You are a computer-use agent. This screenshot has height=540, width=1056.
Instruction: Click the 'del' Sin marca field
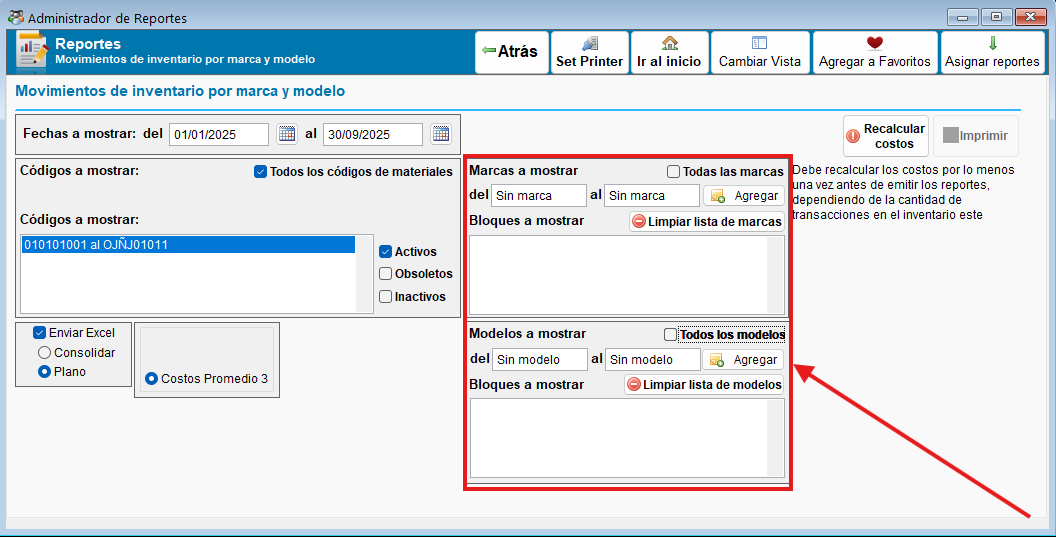[x=539, y=196]
